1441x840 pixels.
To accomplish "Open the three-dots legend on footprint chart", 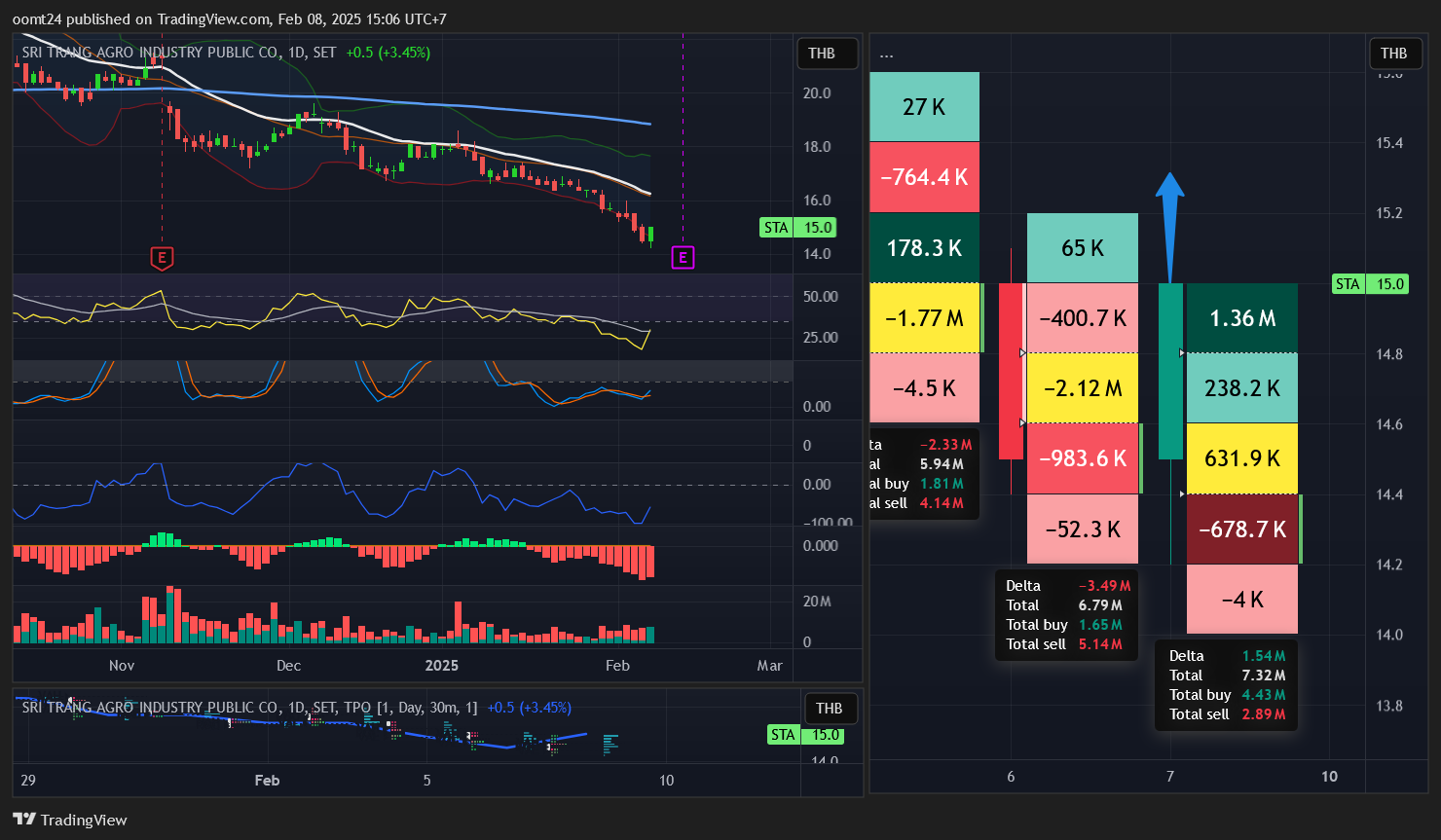I will (x=886, y=54).
